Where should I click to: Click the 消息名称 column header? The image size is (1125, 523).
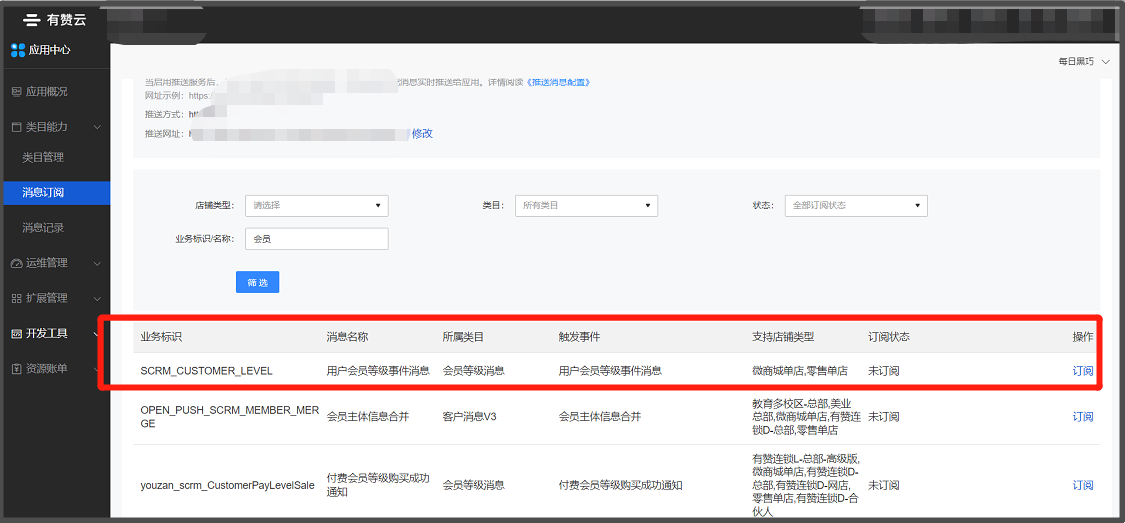tap(347, 337)
